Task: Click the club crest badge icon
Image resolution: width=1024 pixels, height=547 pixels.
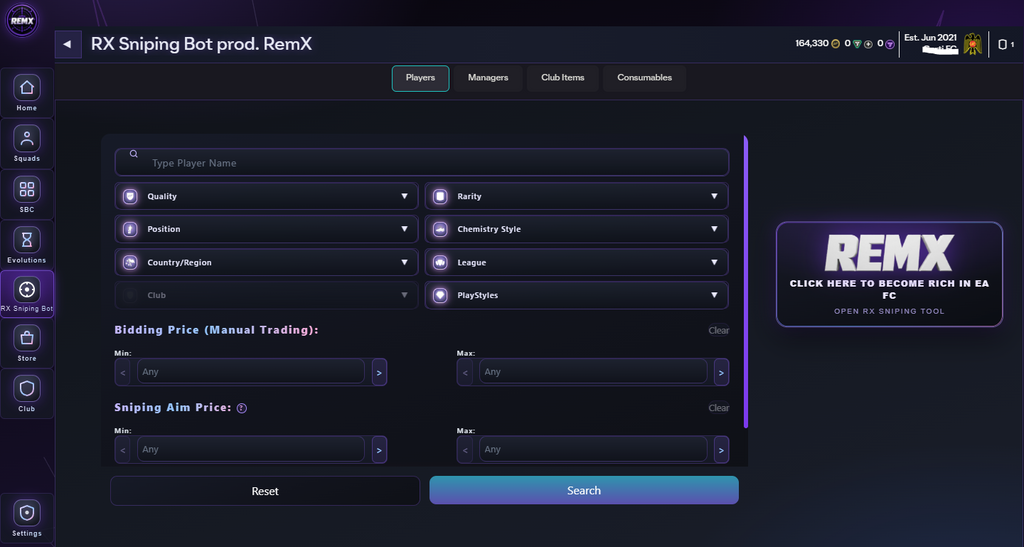Action: click(972, 44)
